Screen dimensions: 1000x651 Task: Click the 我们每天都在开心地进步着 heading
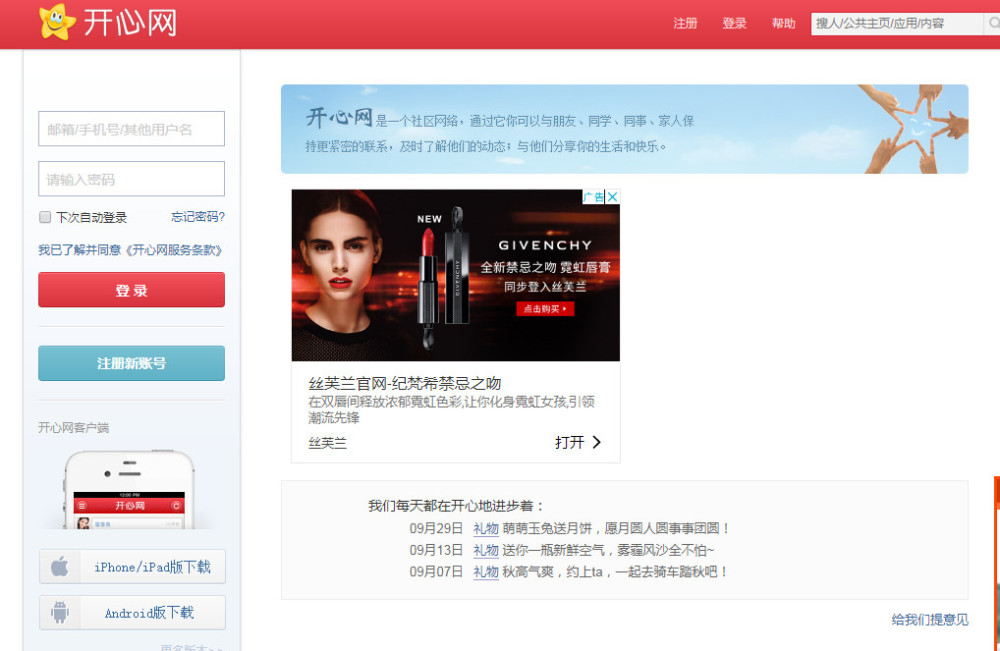point(457,506)
